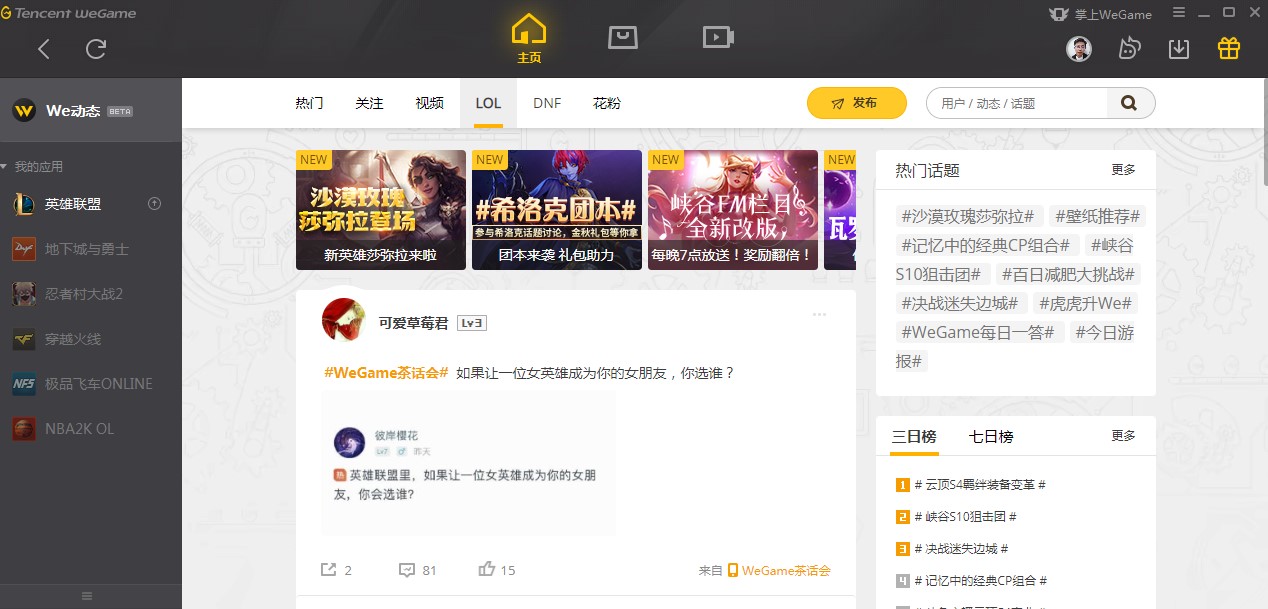
Task: Open ranked topic 云顶S4羁绊装备变革
Action: pyautogui.click(x=971, y=485)
